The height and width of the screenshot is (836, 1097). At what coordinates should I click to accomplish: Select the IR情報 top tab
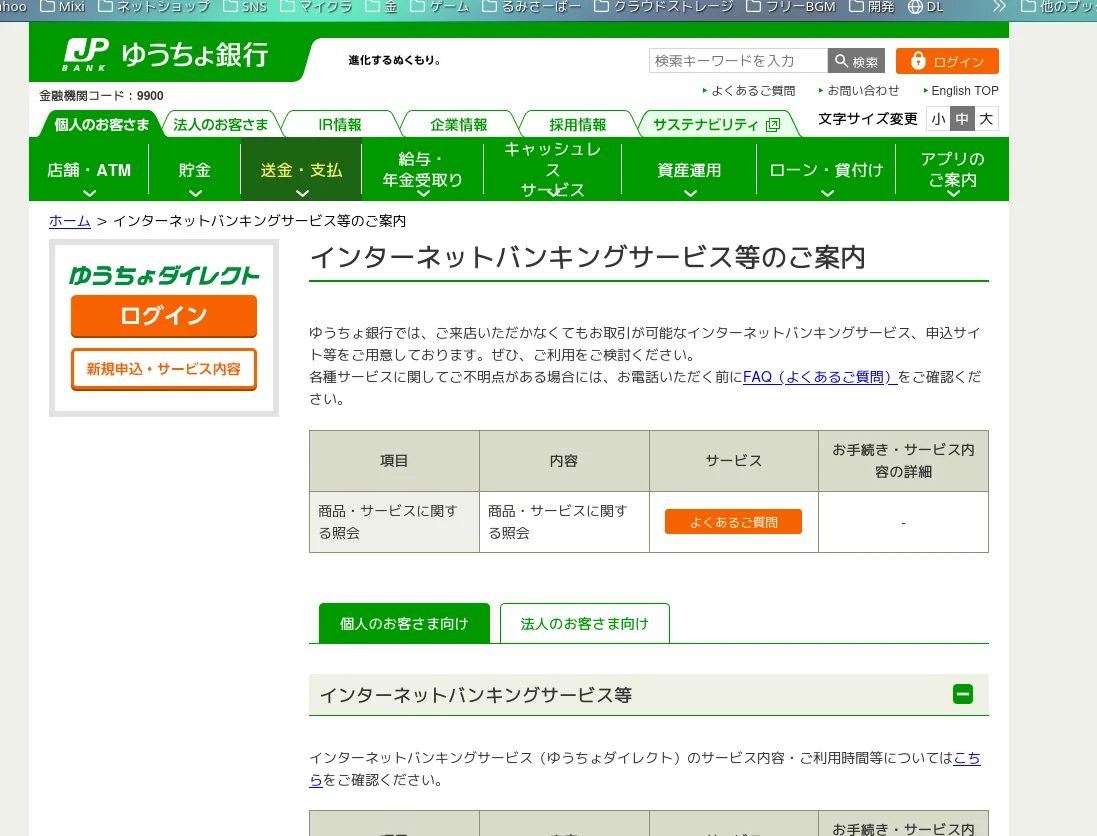[340, 125]
